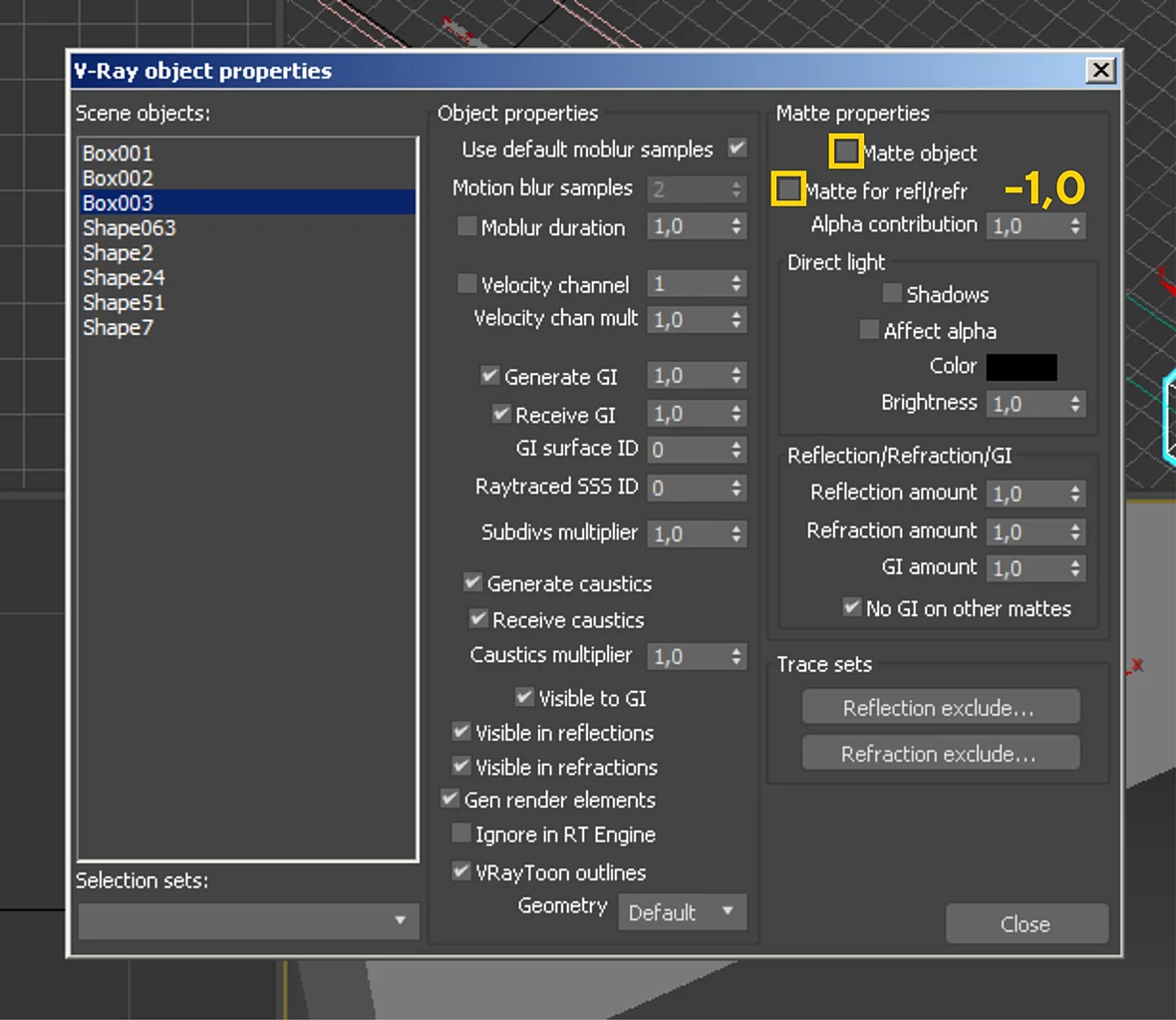Image resolution: width=1176 pixels, height=1020 pixels.
Task: Toggle the Receive GI checkbox
Action: pos(501,413)
